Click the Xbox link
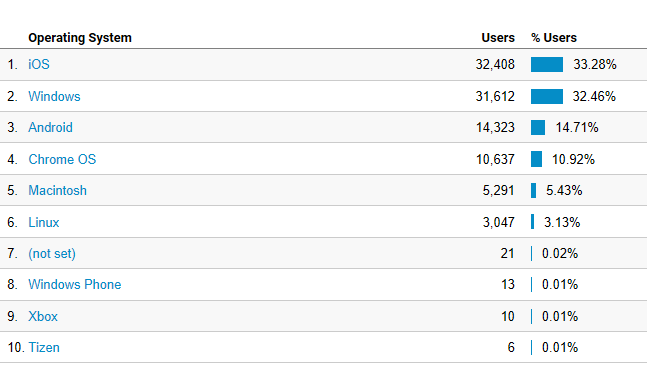 pos(43,316)
